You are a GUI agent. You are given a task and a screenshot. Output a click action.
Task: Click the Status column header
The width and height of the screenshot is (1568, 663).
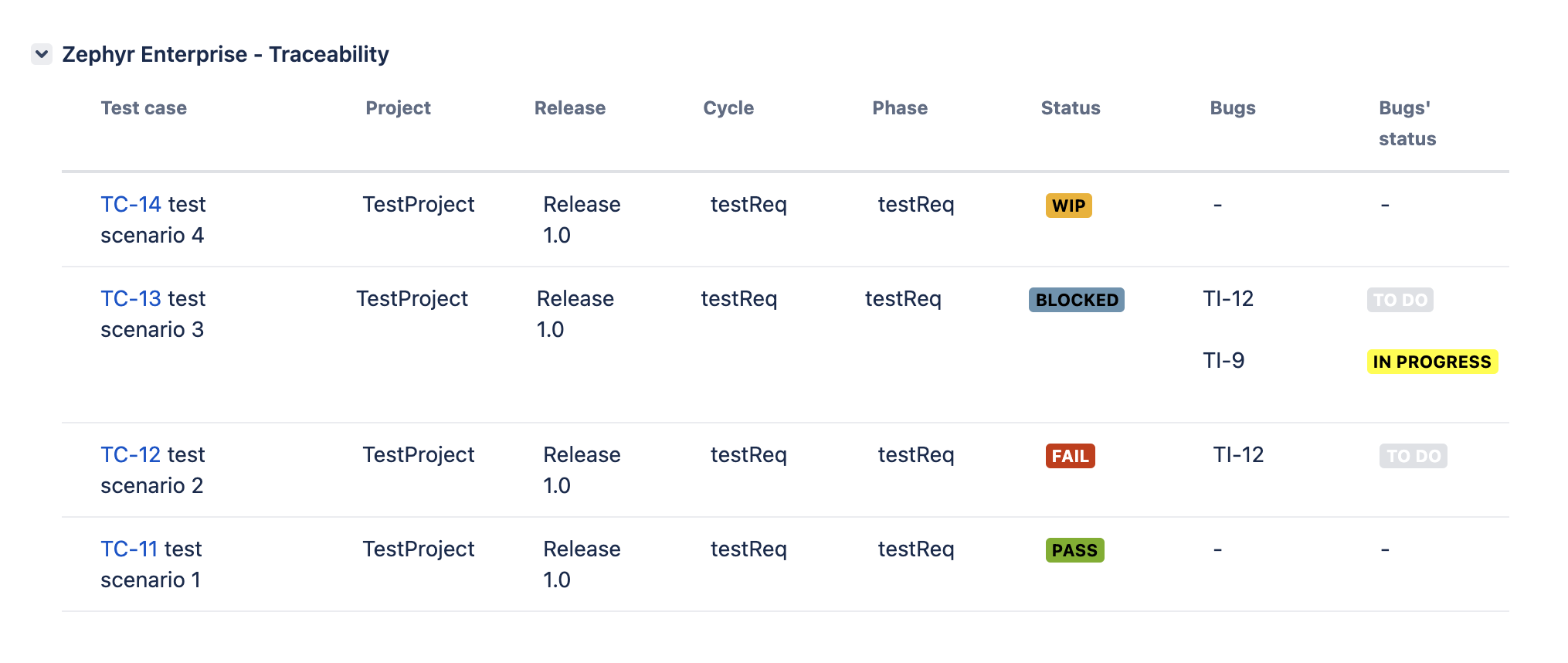click(1070, 108)
